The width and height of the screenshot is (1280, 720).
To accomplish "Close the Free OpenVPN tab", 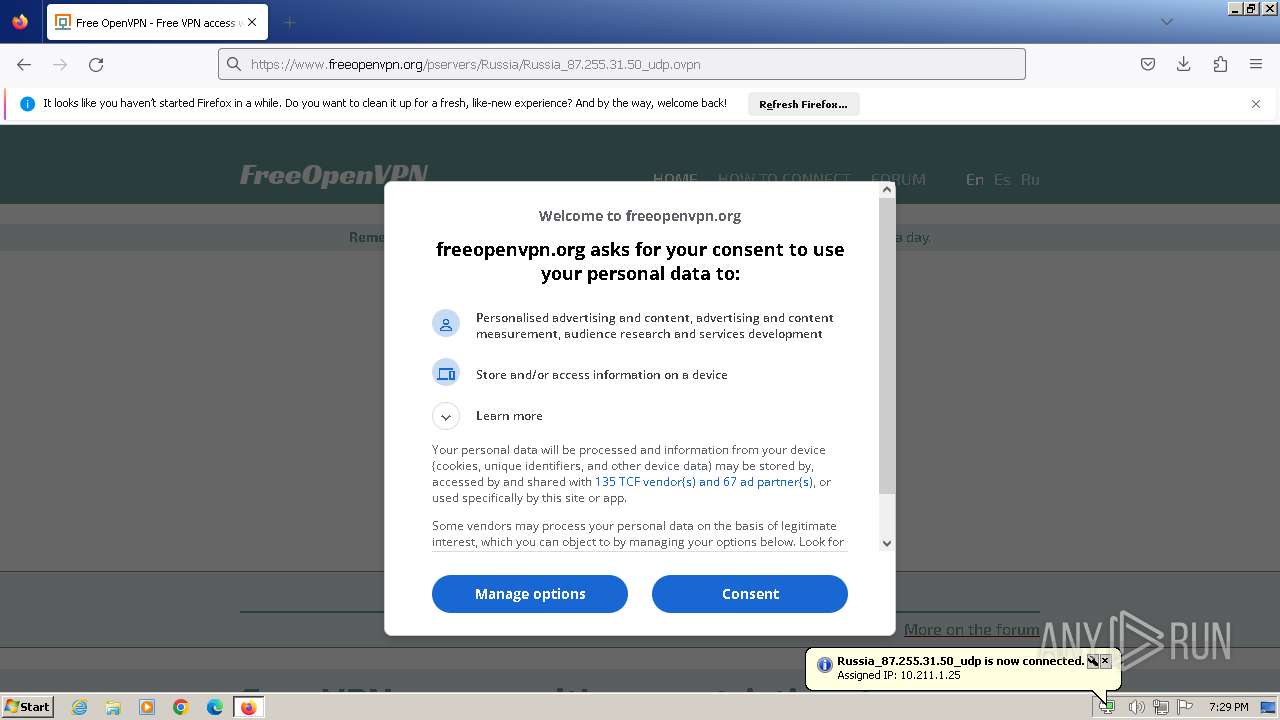I will coord(251,22).
